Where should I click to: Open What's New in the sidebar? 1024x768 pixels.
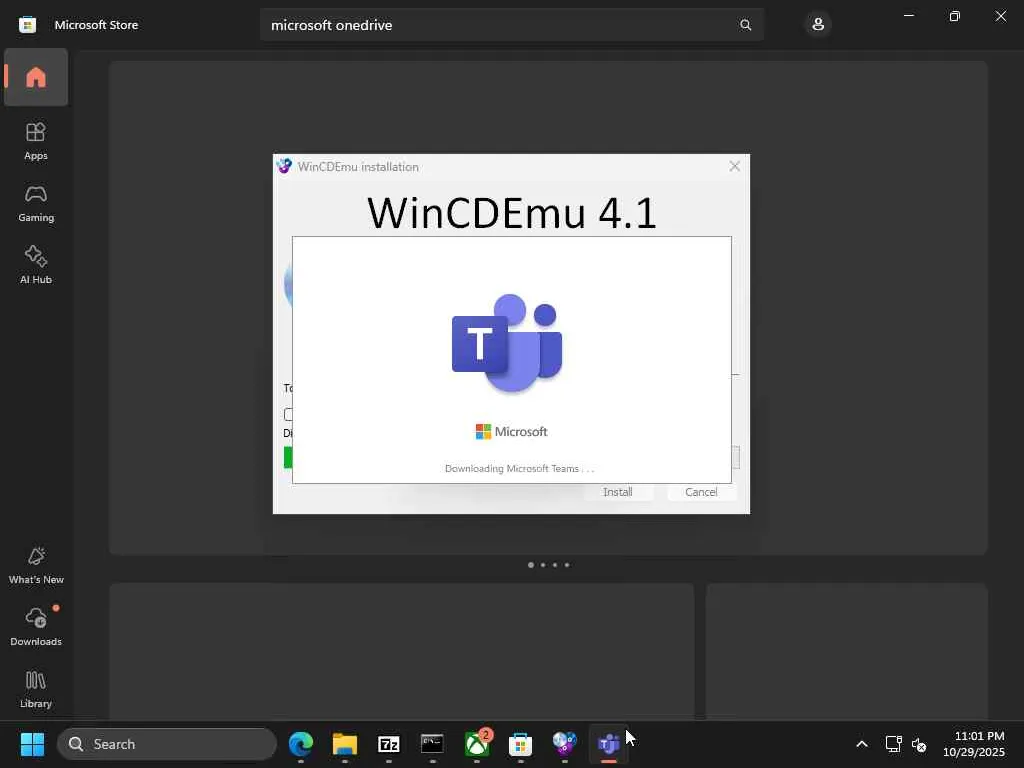coord(36,566)
